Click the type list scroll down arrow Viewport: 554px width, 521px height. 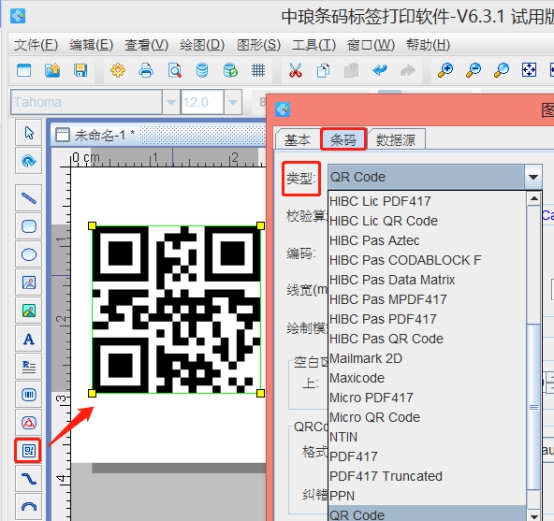click(x=534, y=515)
